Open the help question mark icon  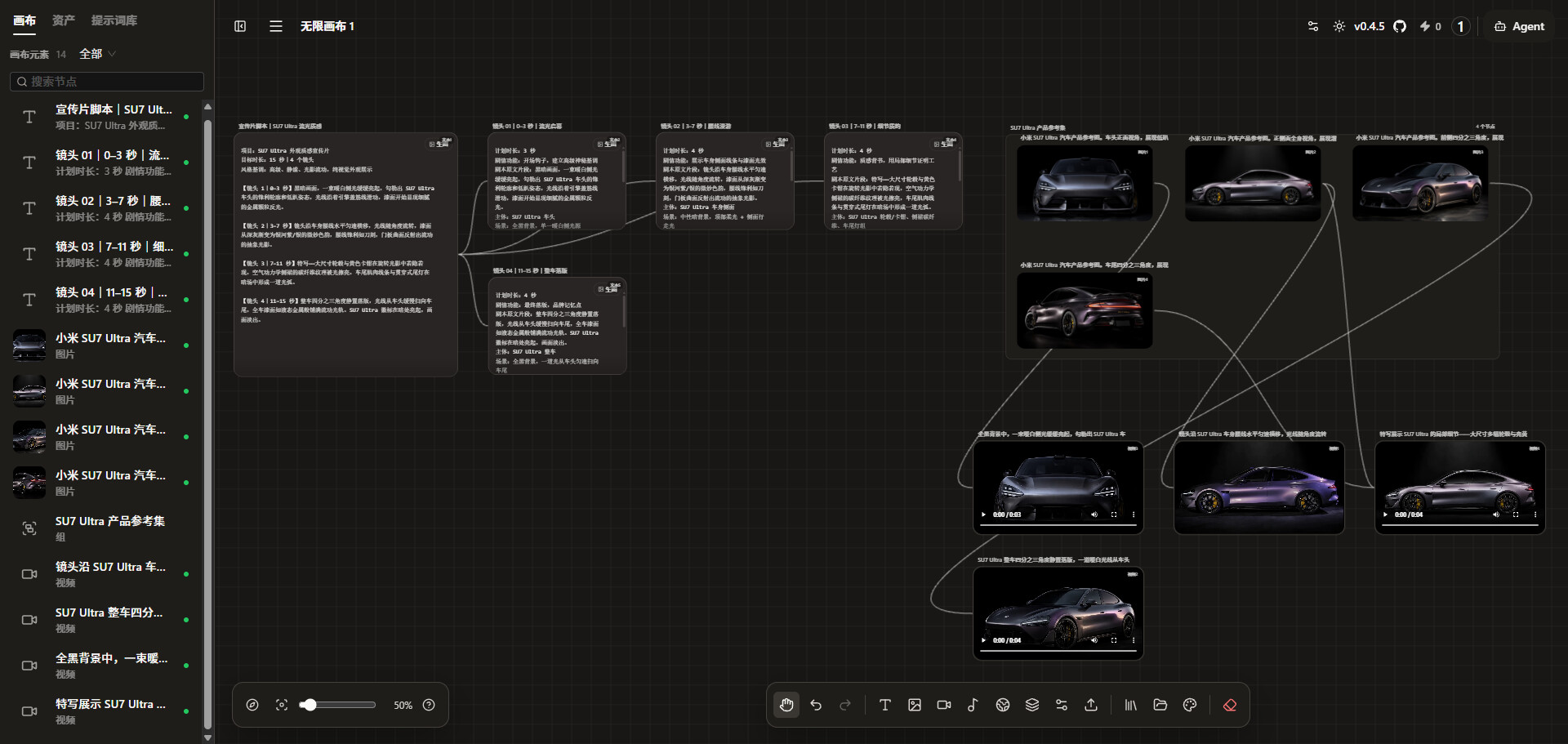point(429,705)
